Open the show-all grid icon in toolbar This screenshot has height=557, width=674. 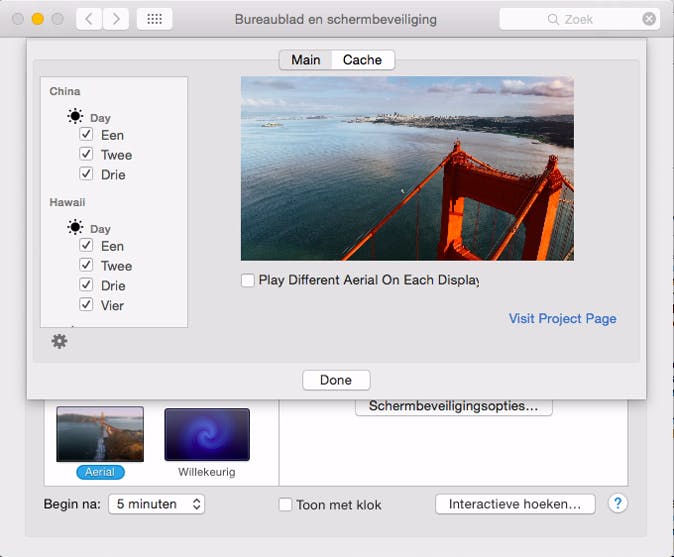(153, 19)
